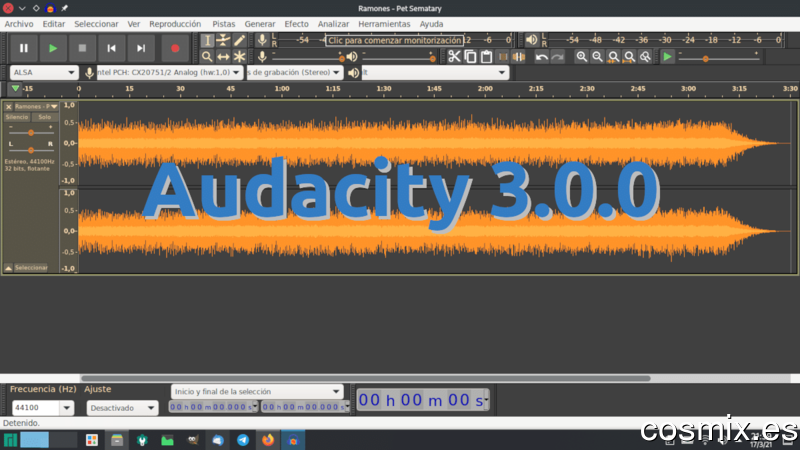
Task: Adjust the playback volume slider
Action: pos(398,58)
